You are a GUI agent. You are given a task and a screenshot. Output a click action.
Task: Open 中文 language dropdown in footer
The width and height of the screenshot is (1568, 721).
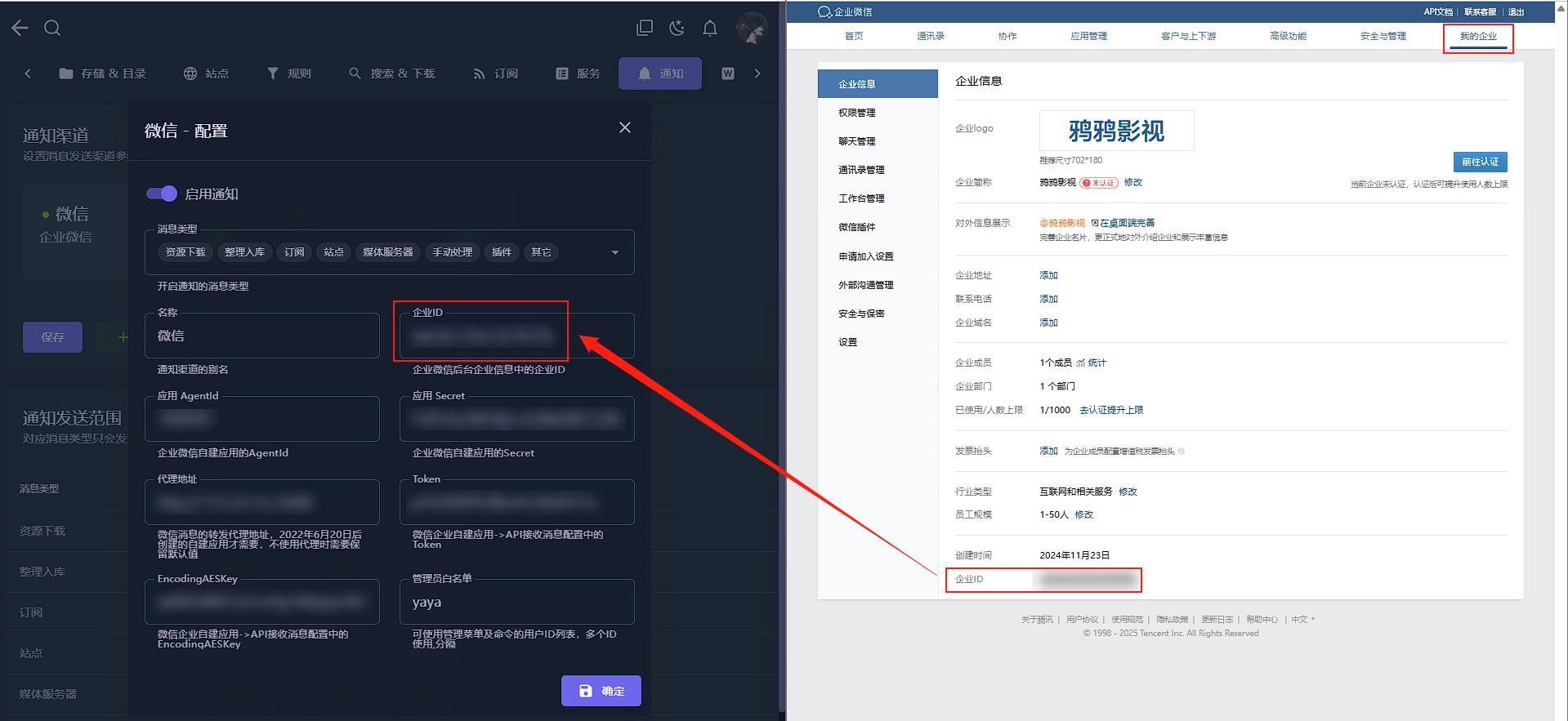[1302, 620]
